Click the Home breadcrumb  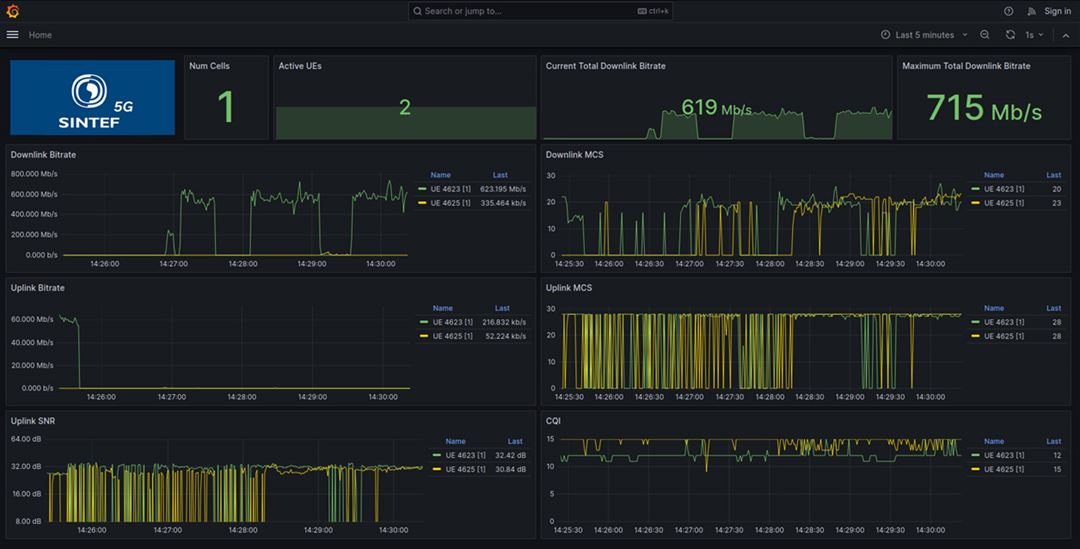40,35
